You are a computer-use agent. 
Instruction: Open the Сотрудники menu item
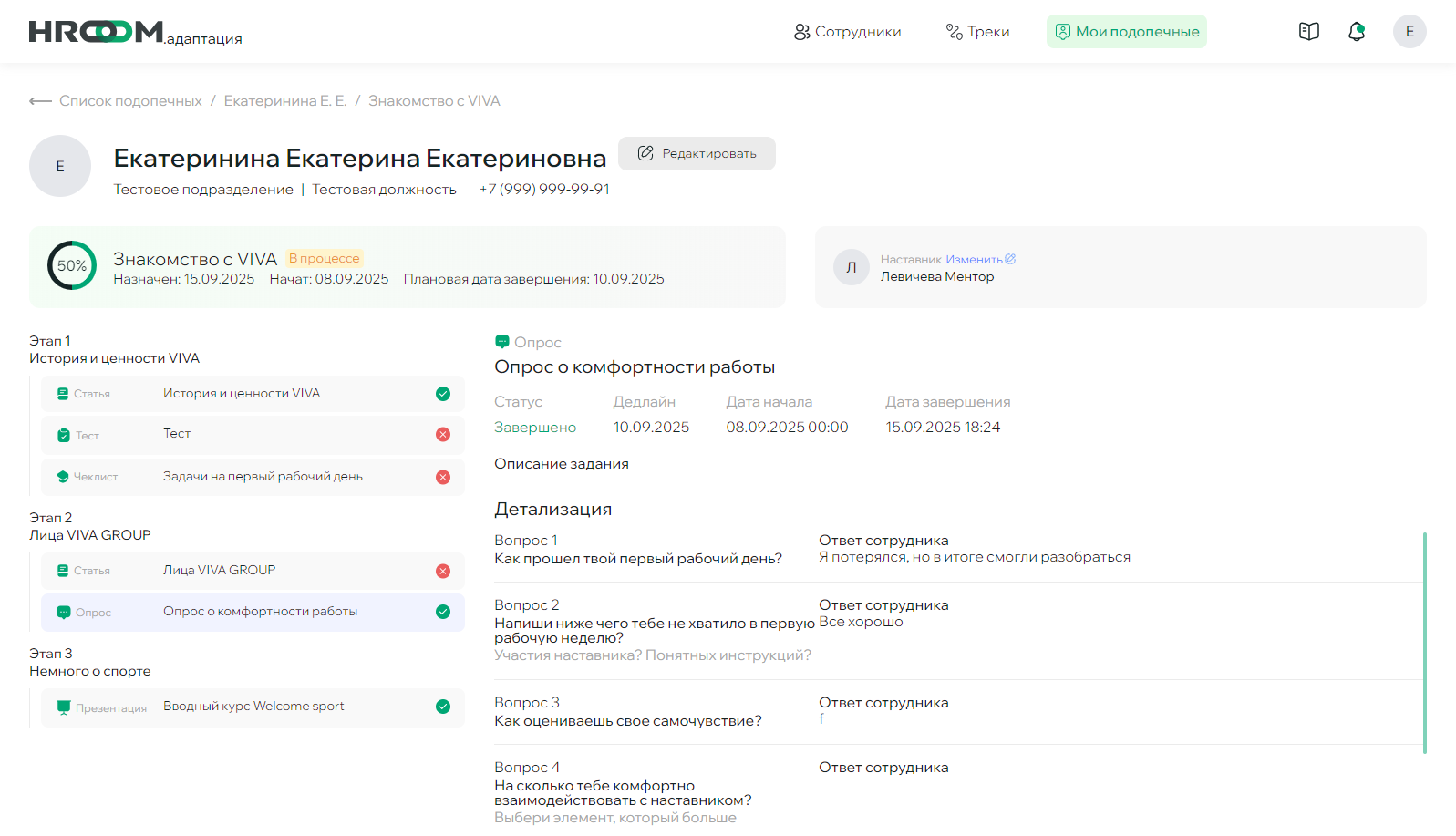(847, 32)
